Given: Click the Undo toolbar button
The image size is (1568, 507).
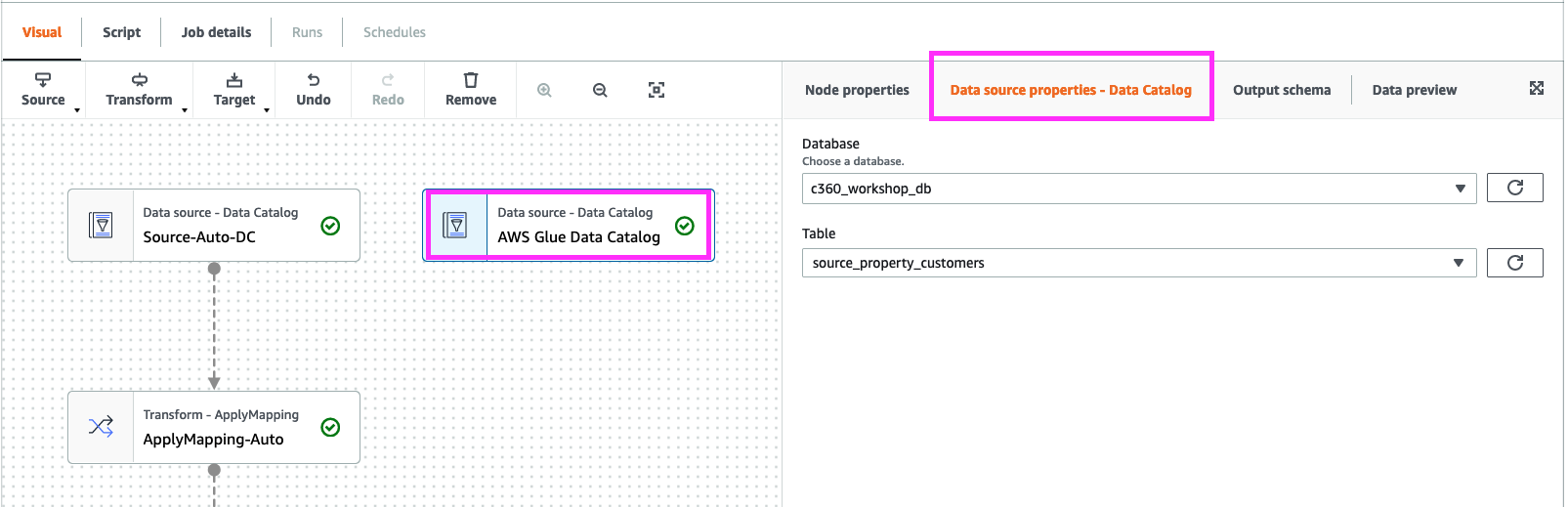Looking at the screenshot, I should (313, 89).
